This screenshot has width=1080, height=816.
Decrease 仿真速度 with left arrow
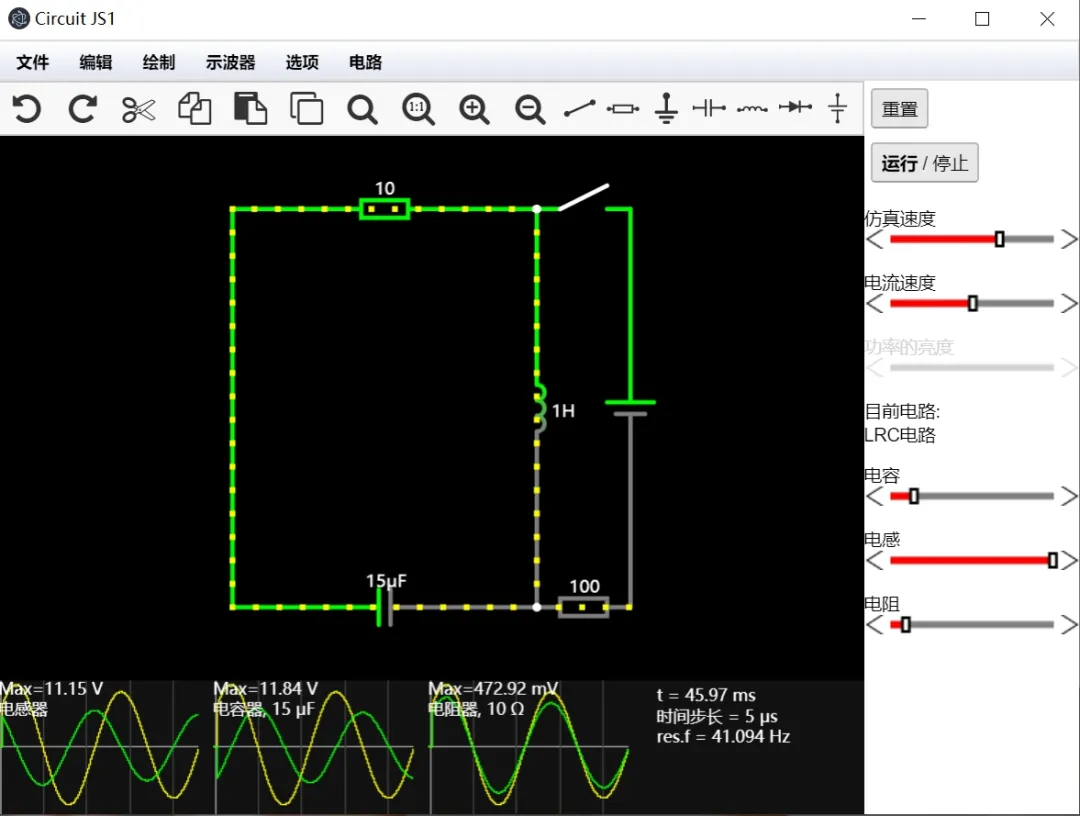pos(875,240)
